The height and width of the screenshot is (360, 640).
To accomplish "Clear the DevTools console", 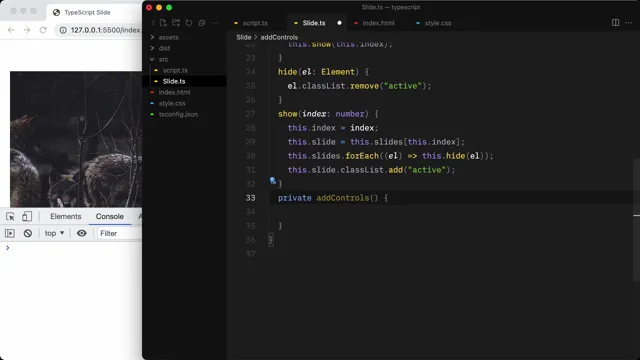I will 28,233.
